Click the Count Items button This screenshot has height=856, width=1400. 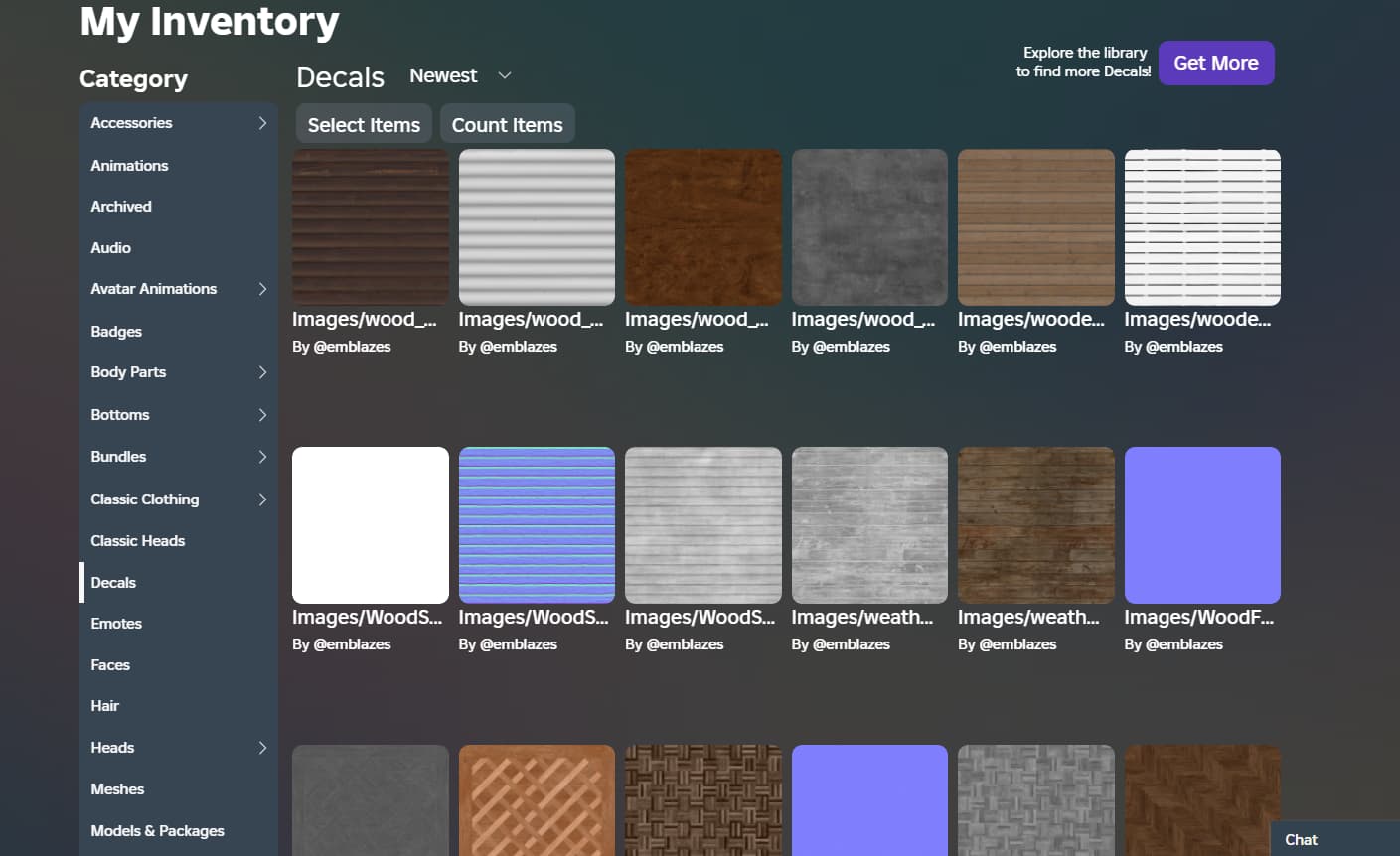pyautogui.click(x=508, y=125)
